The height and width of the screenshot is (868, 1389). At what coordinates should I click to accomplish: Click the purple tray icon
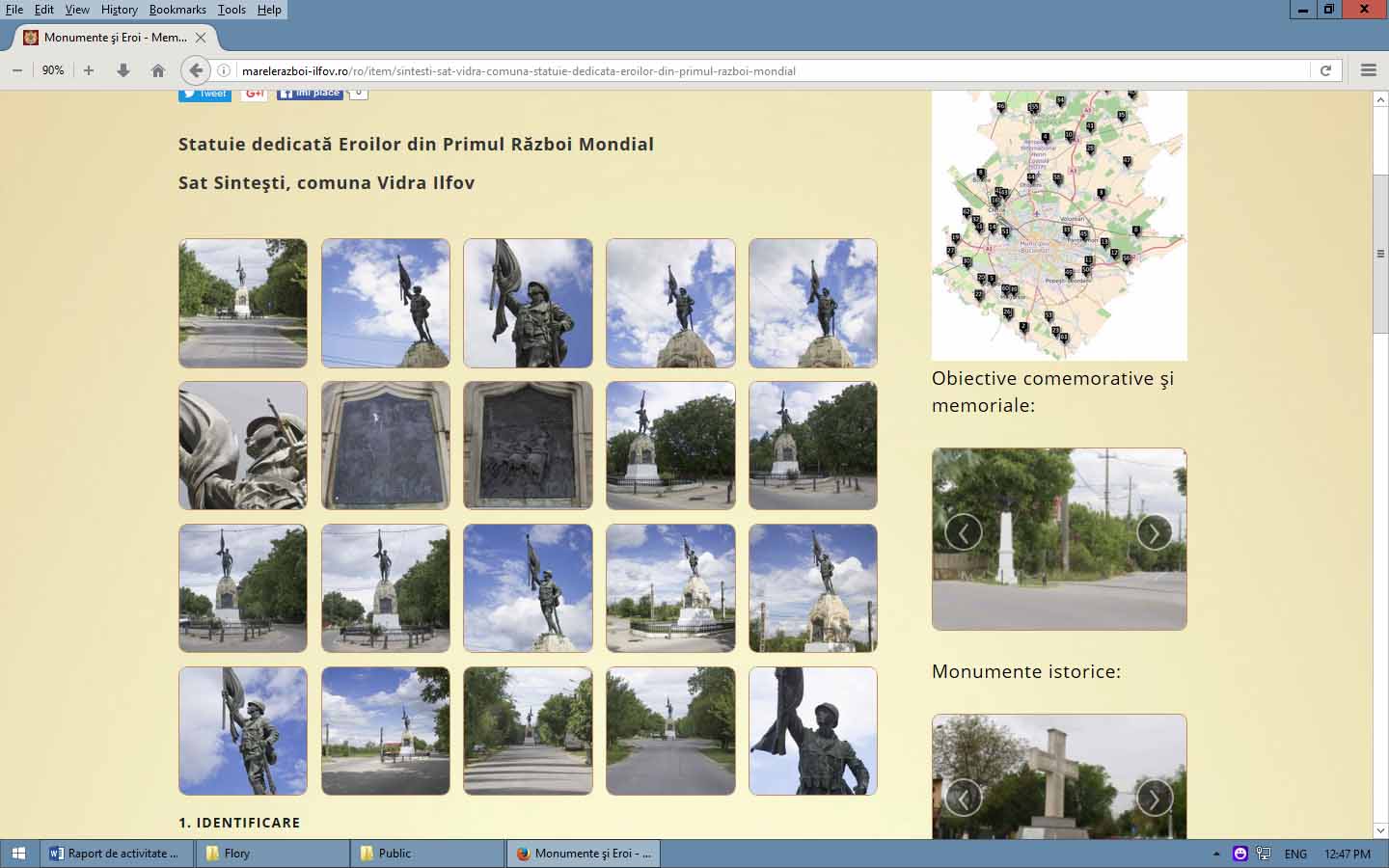1240,854
